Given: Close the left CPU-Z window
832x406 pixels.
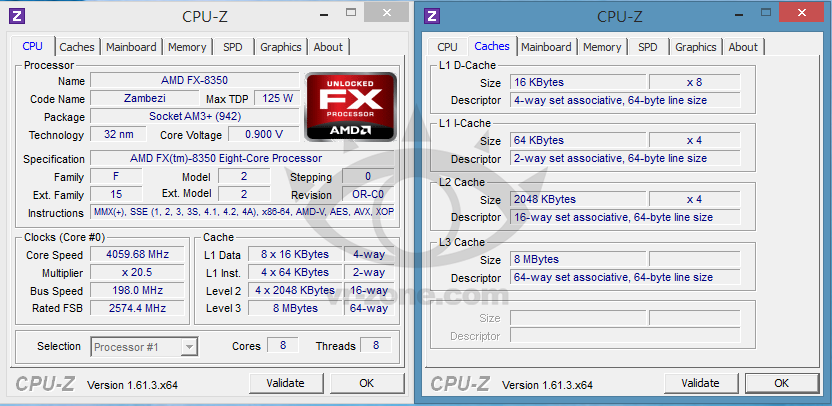Looking at the screenshot, I should click(387, 13).
